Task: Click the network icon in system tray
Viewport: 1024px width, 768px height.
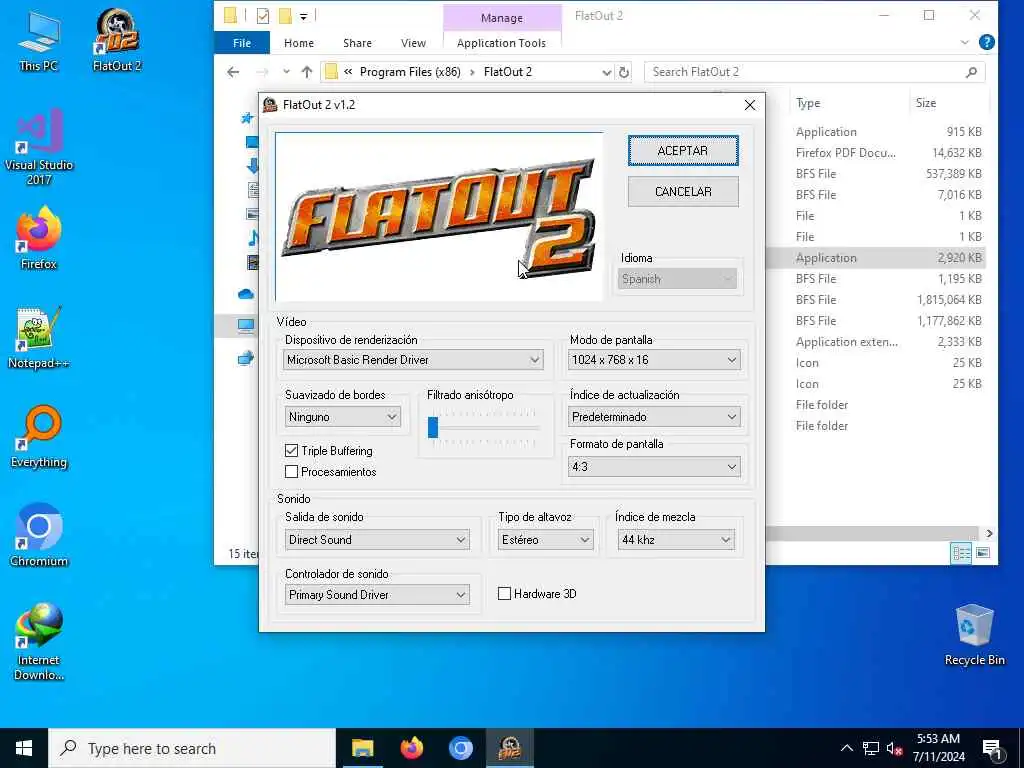Action: 871,748
